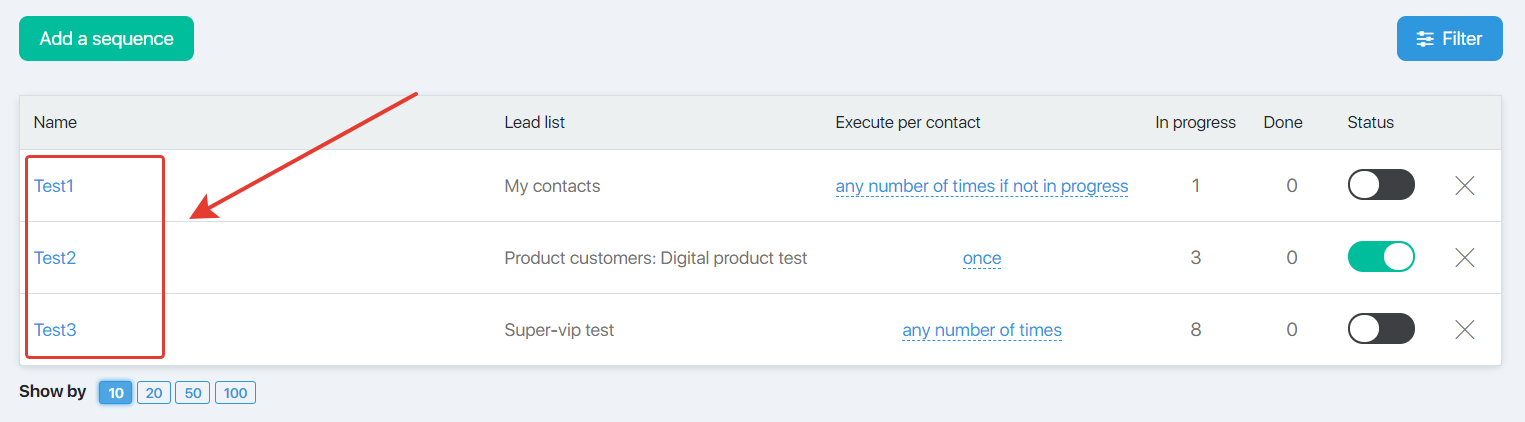This screenshot has width=1525, height=422.
Task: Open 'any number of times if not in progress' dropdown
Action: (982, 186)
